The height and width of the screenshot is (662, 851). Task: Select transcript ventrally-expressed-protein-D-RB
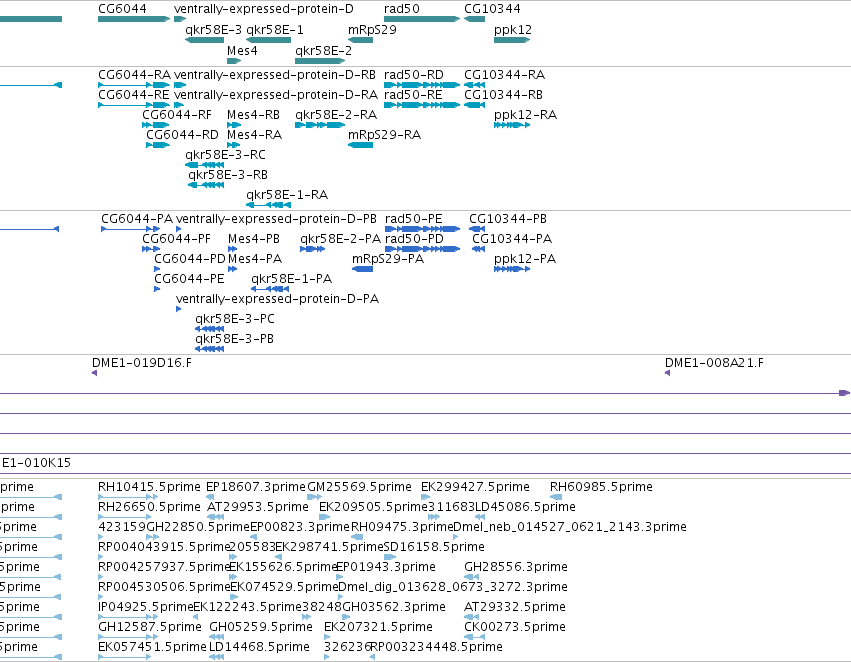pos(275,75)
